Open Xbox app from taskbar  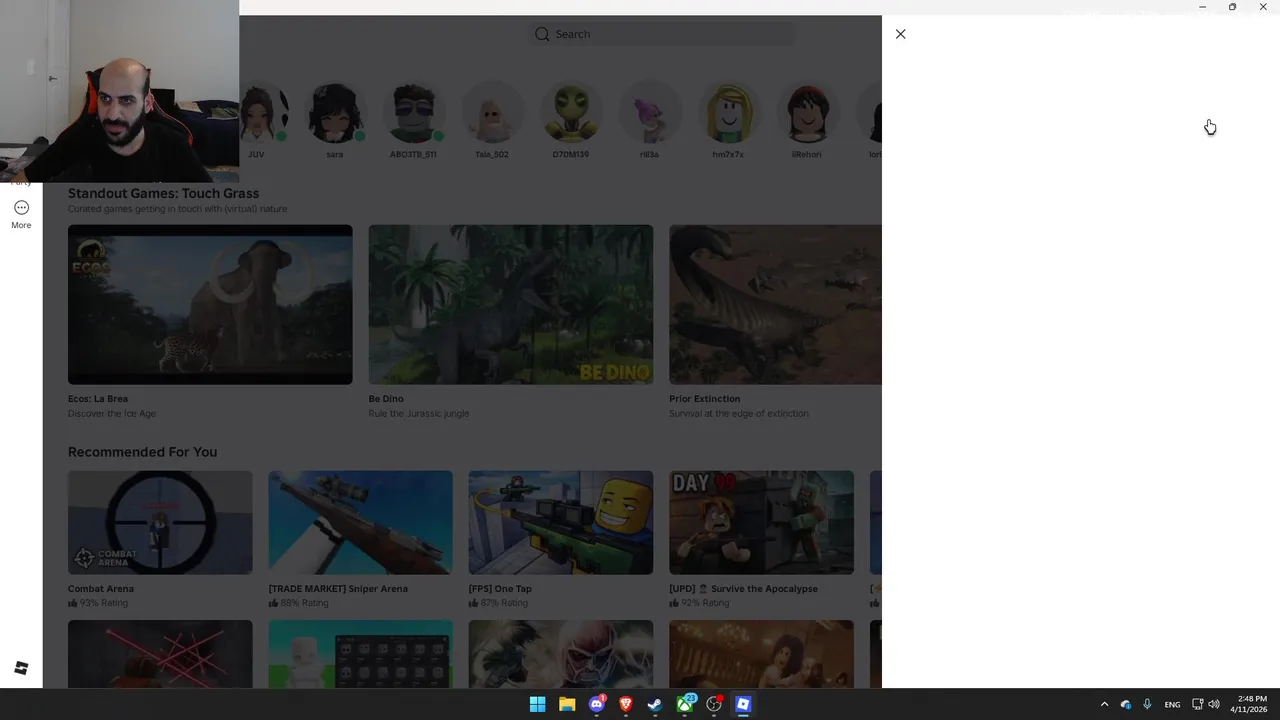685,704
